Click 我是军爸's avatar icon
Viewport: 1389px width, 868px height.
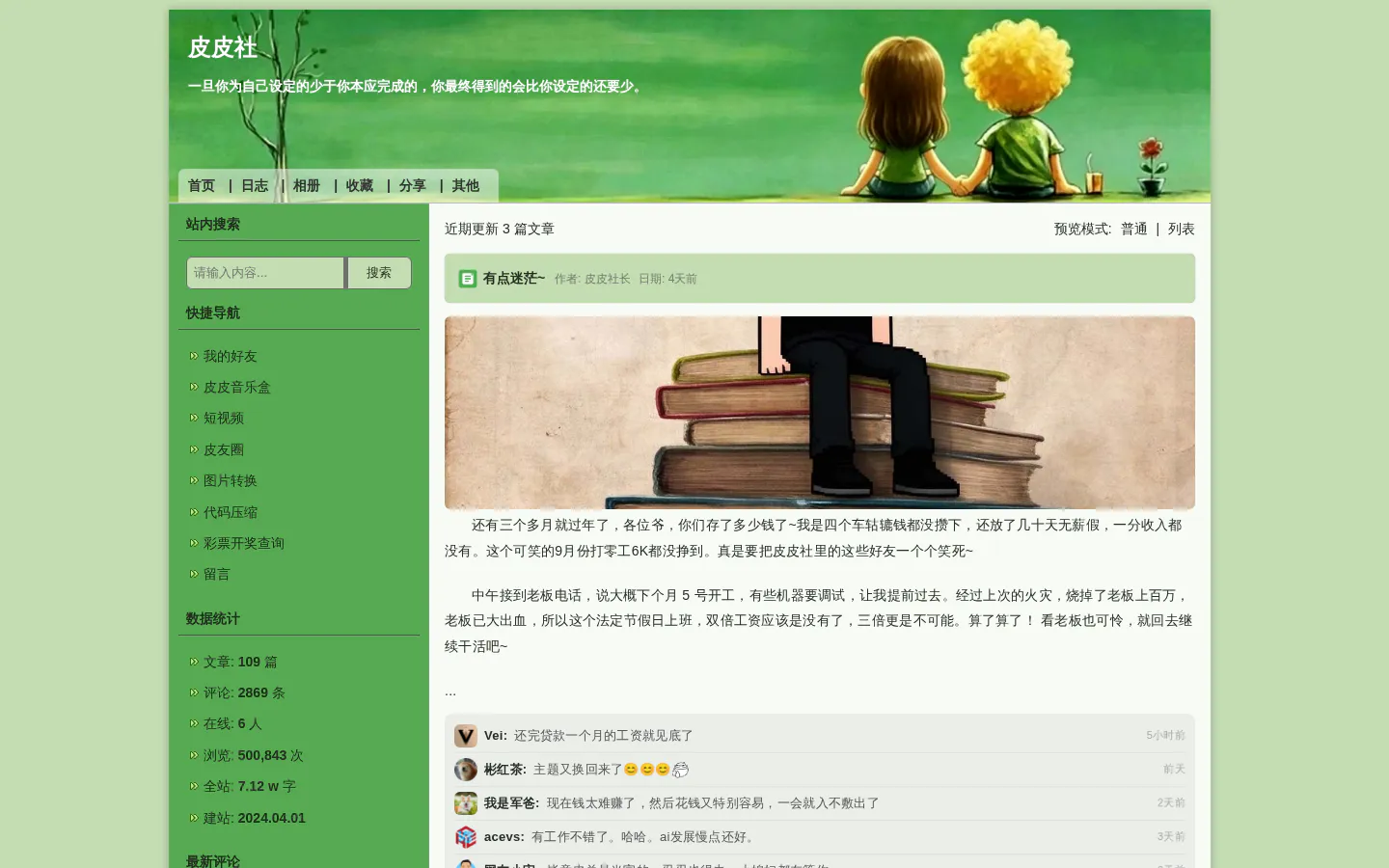(x=466, y=803)
